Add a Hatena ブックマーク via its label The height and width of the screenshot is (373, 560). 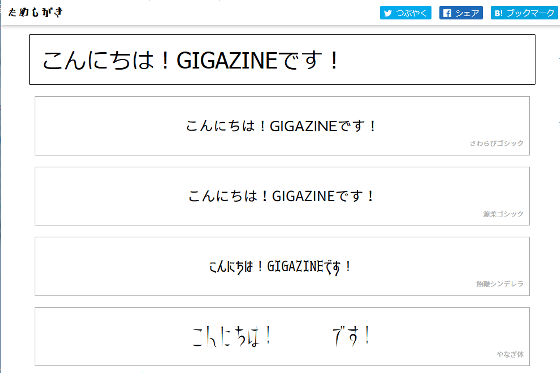tap(531, 13)
